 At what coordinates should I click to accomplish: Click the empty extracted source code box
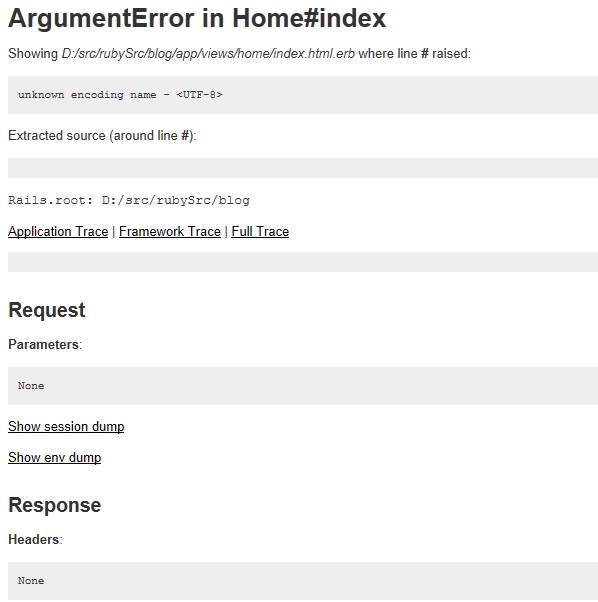pyautogui.click(x=303, y=168)
